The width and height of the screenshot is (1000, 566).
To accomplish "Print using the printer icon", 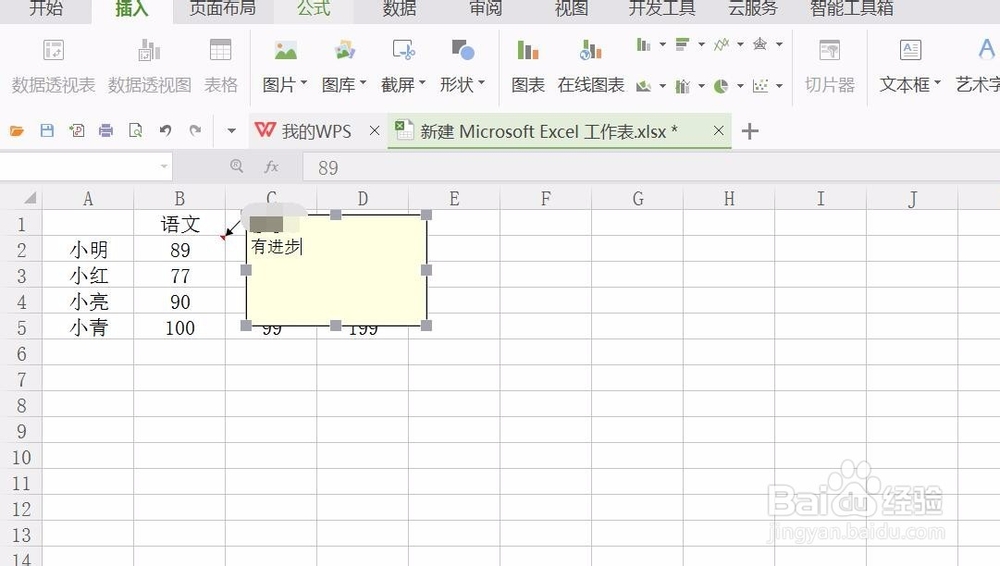I will point(106,131).
